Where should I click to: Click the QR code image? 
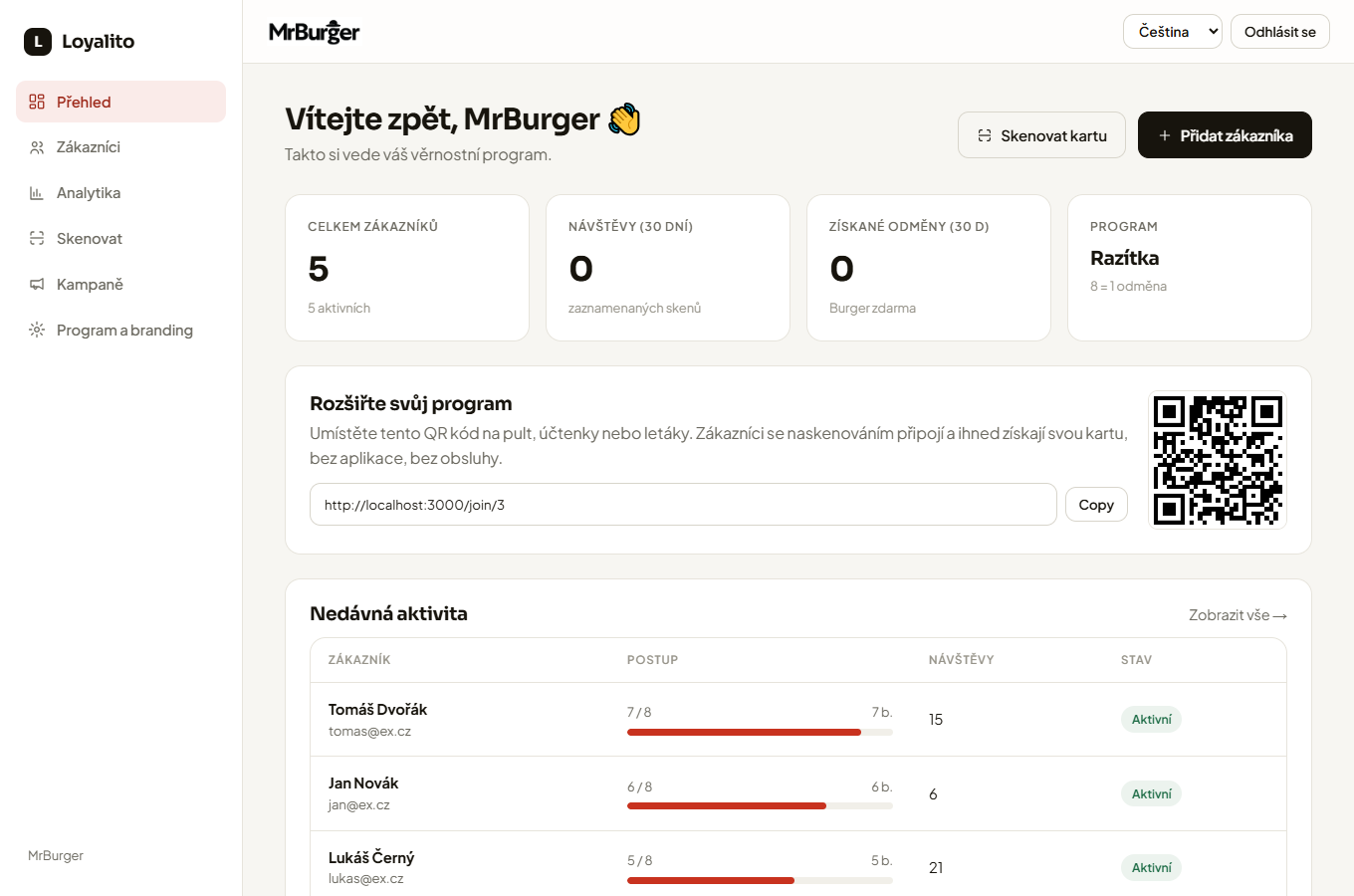(x=1218, y=460)
